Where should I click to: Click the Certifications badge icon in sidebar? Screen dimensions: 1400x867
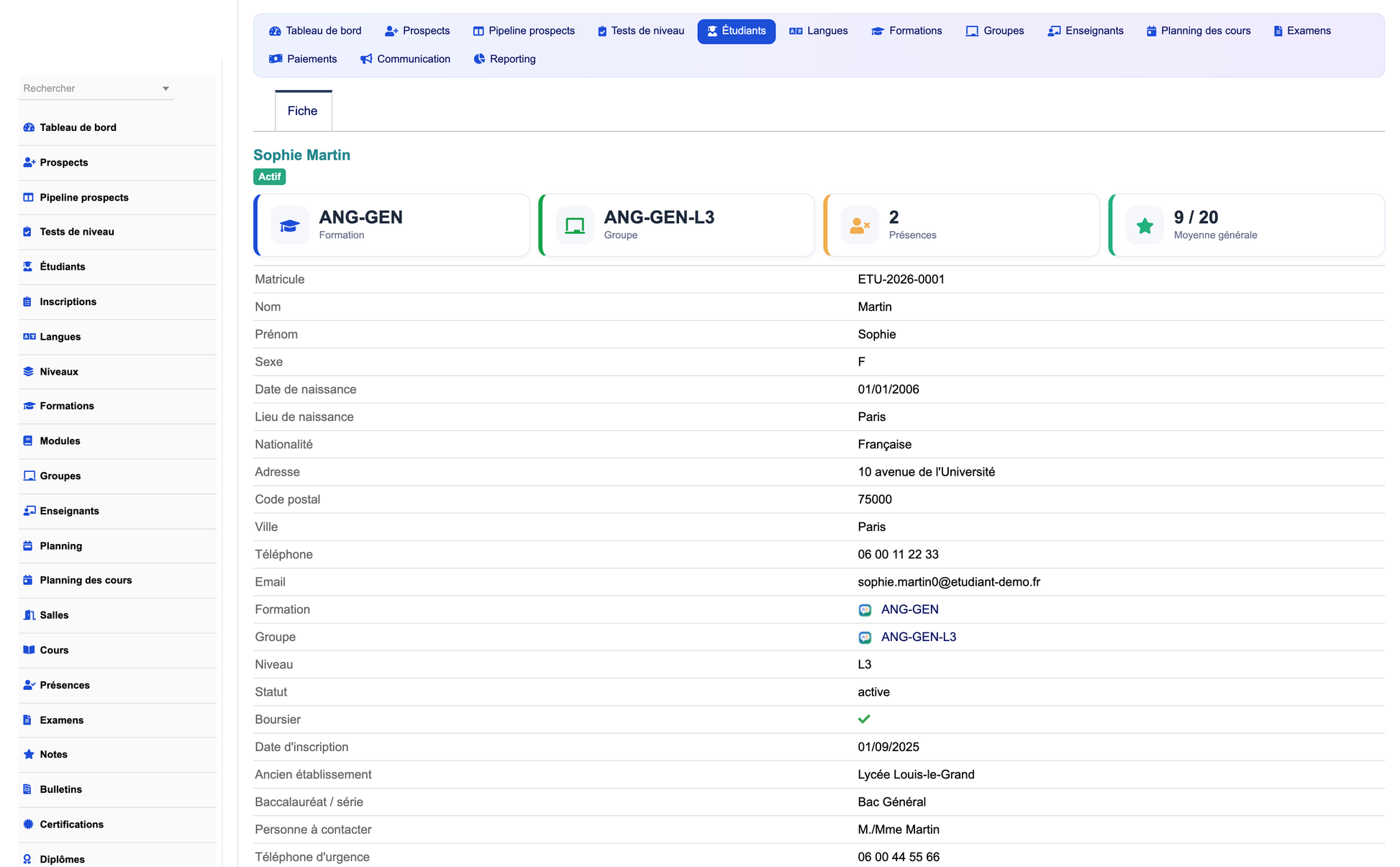pyautogui.click(x=28, y=825)
